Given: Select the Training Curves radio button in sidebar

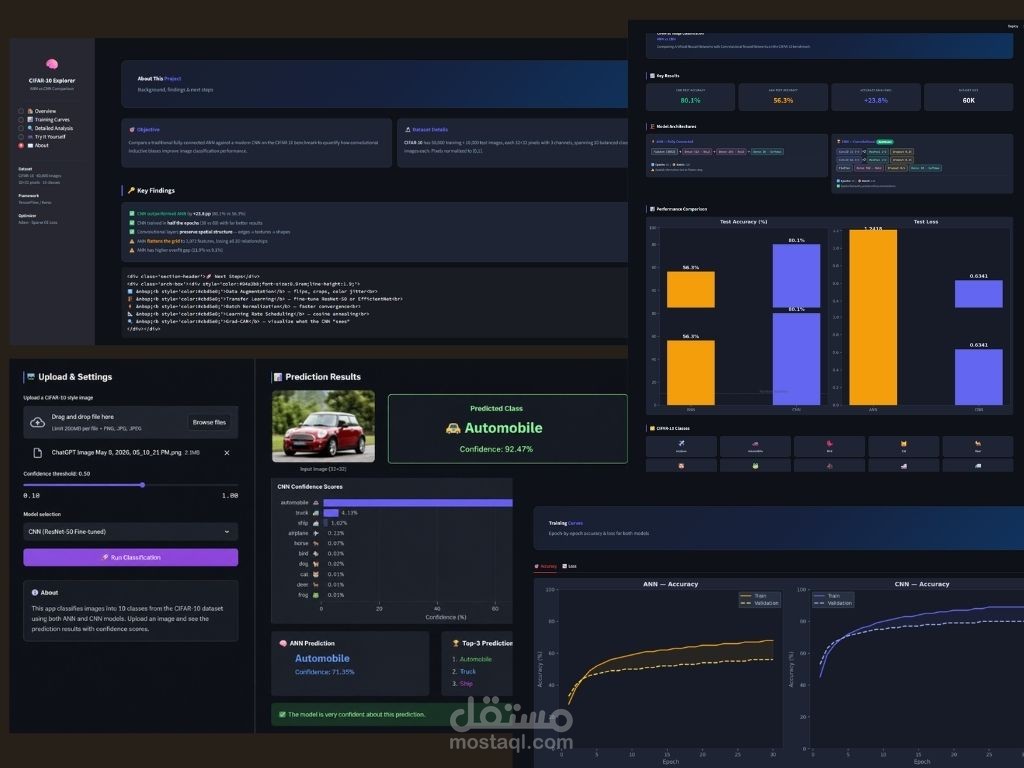Looking at the screenshot, I should pyautogui.click(x=21, y=120).
